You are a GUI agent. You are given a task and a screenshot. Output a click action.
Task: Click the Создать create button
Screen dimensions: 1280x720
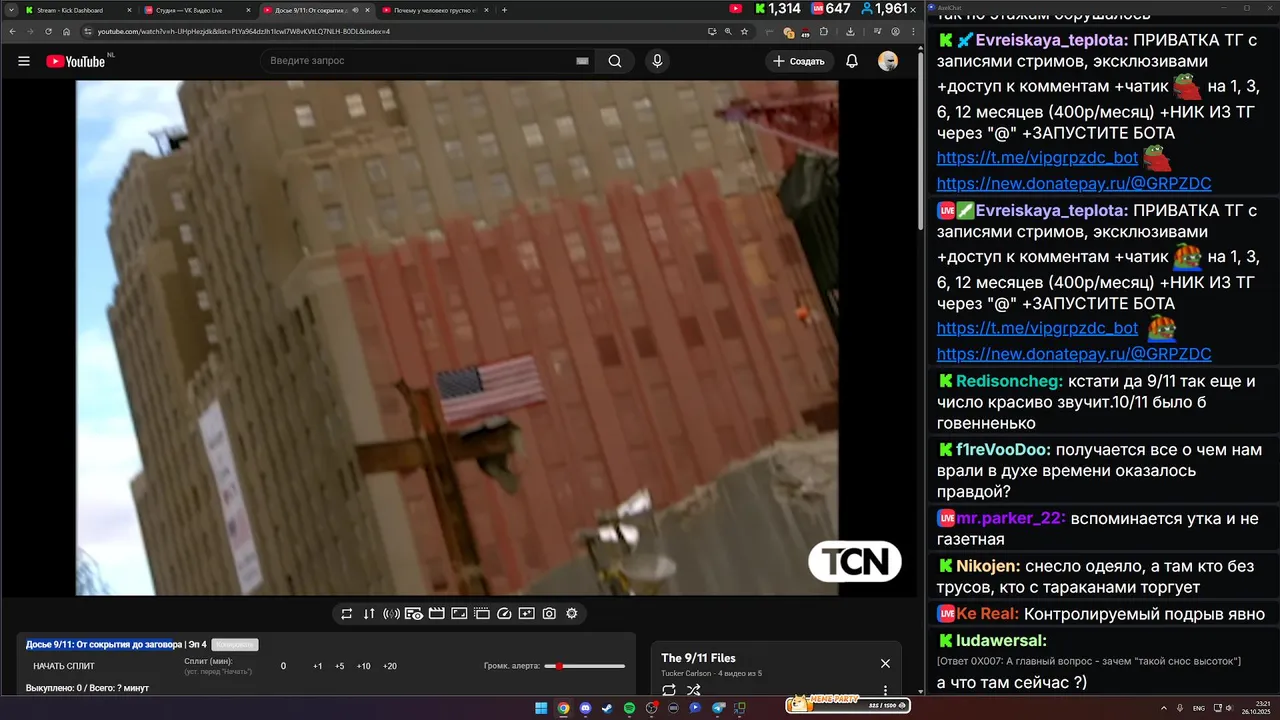click(x=801, y=61)
